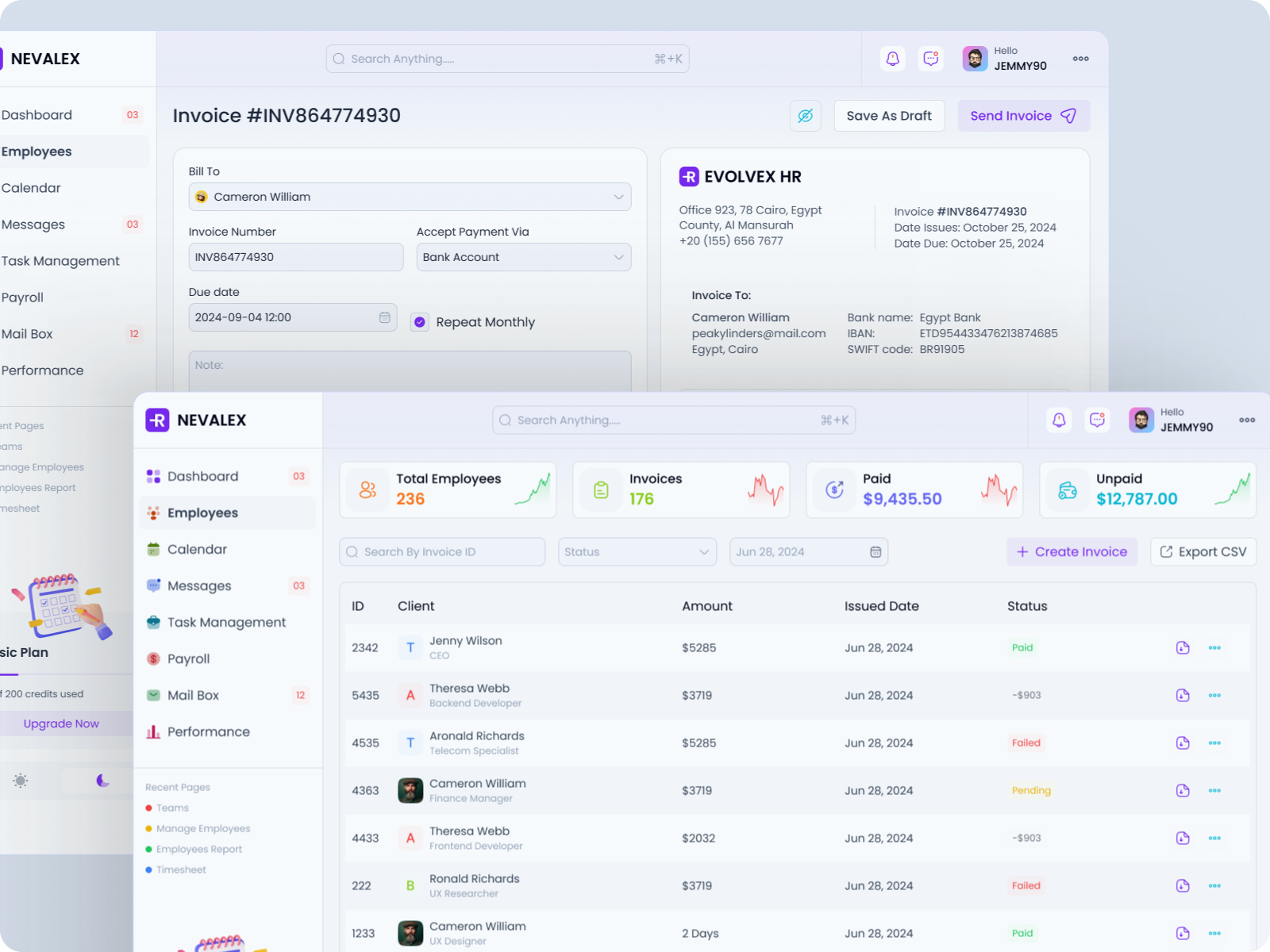Open the chat messages icon in the top bar
Image resolution: width=1270 pixels, height=952 pixels.
click(x=1097, y=420)
